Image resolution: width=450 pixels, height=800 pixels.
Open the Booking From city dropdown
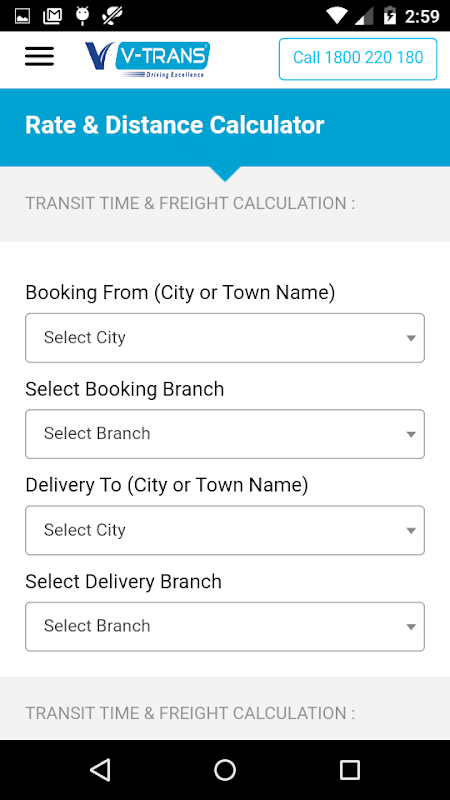coord(225,338)
